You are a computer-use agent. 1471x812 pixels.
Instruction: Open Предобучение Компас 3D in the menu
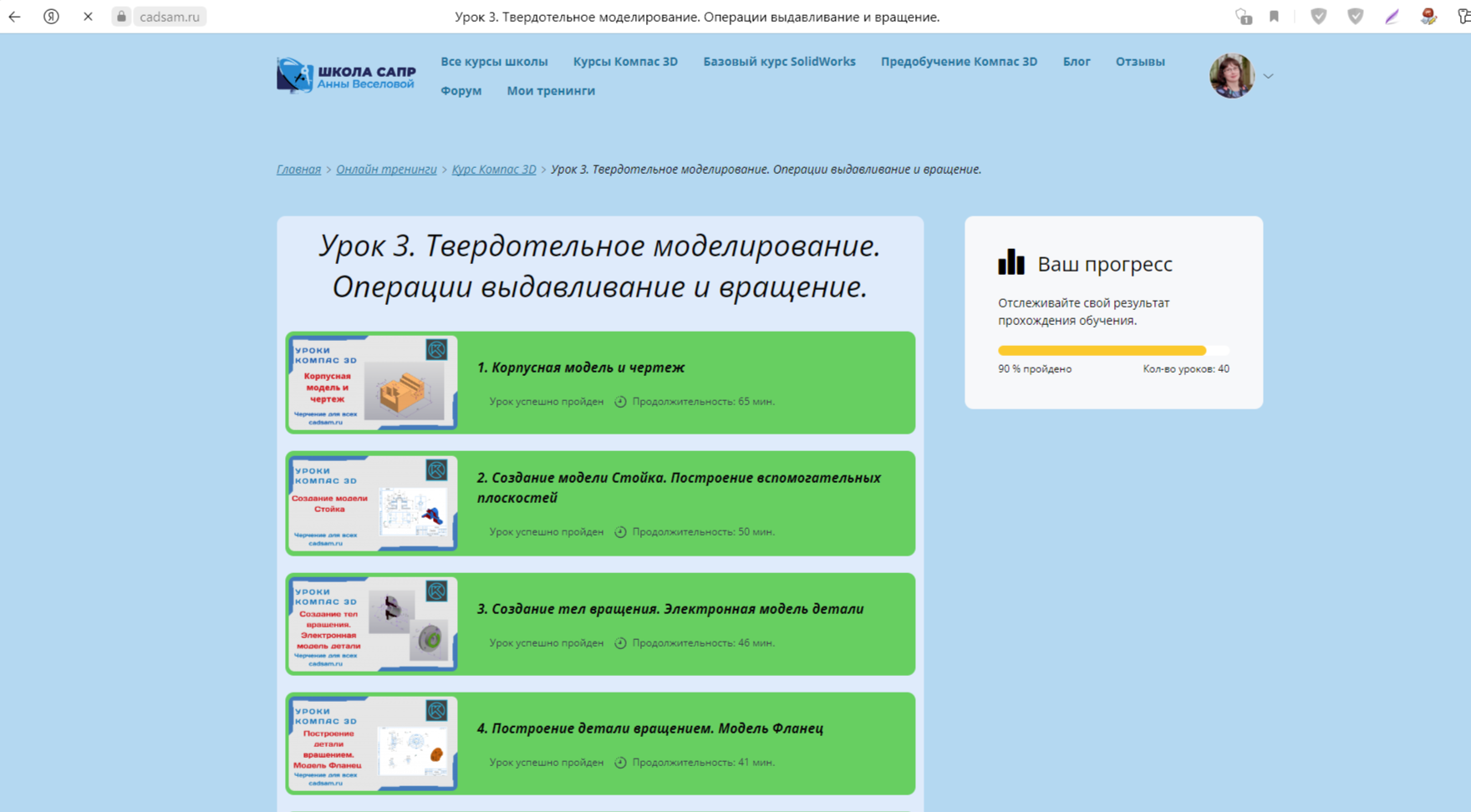pos(959,62)
